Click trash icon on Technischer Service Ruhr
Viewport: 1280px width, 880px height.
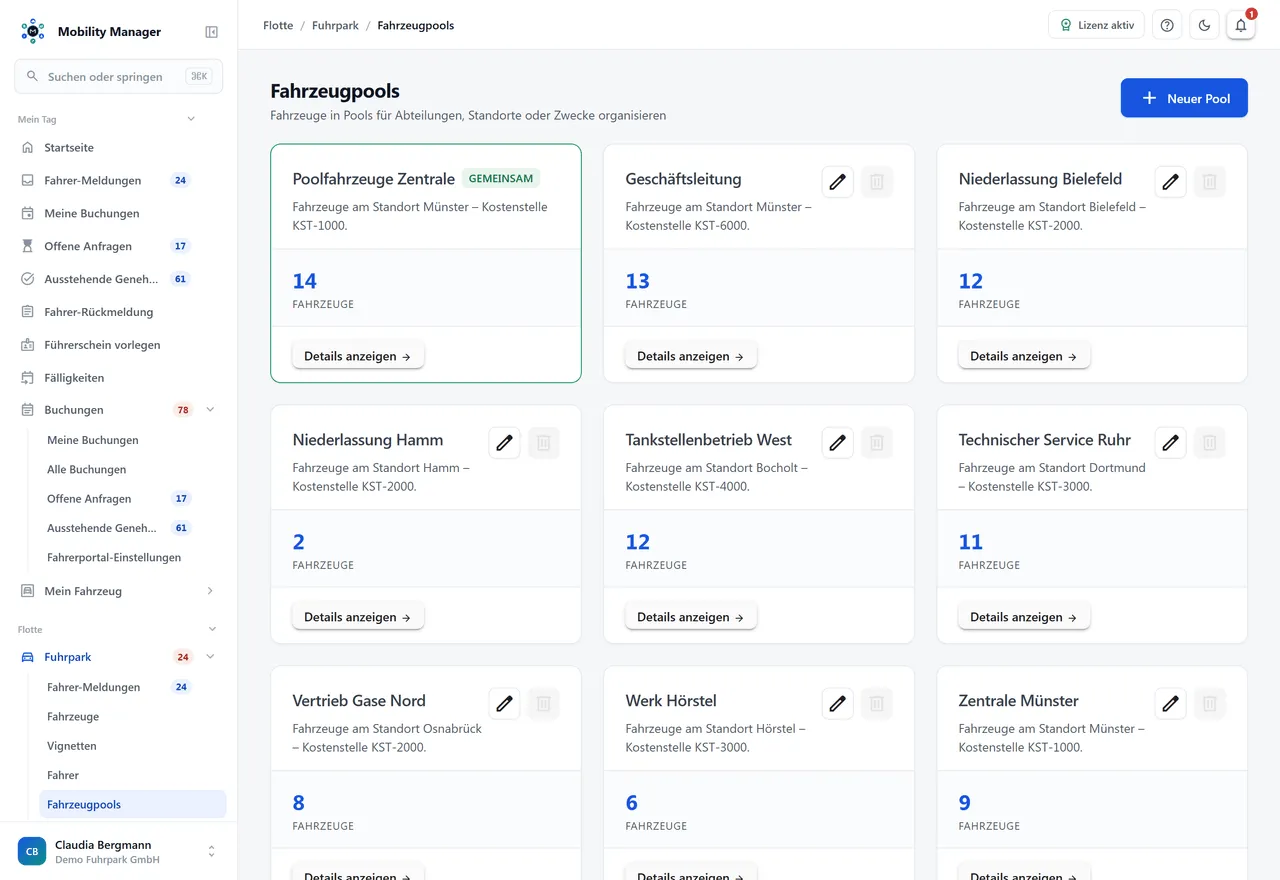1210,443
